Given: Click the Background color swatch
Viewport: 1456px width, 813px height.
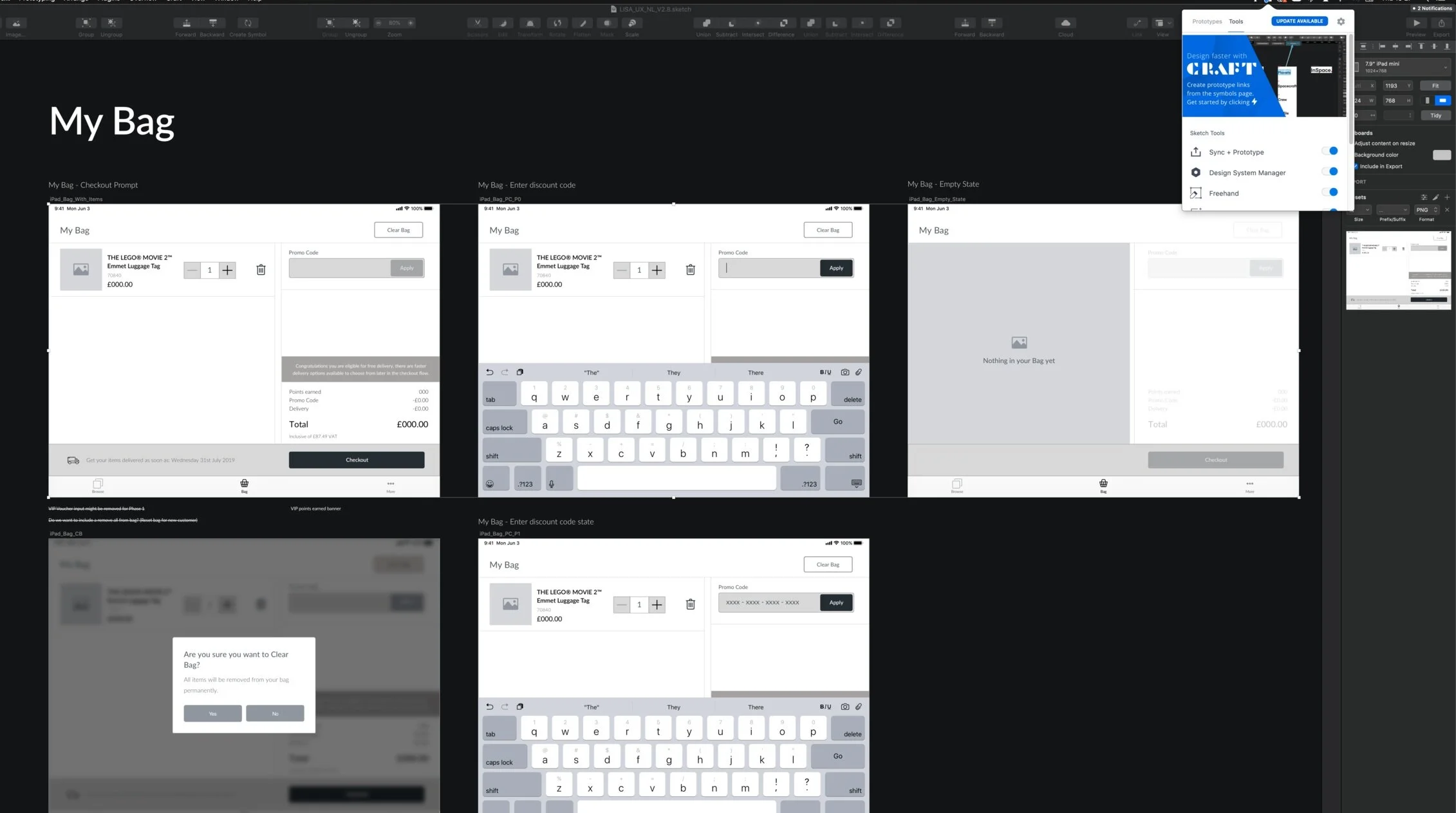Looking at the screenshot, I should (x=1441, y=154).
